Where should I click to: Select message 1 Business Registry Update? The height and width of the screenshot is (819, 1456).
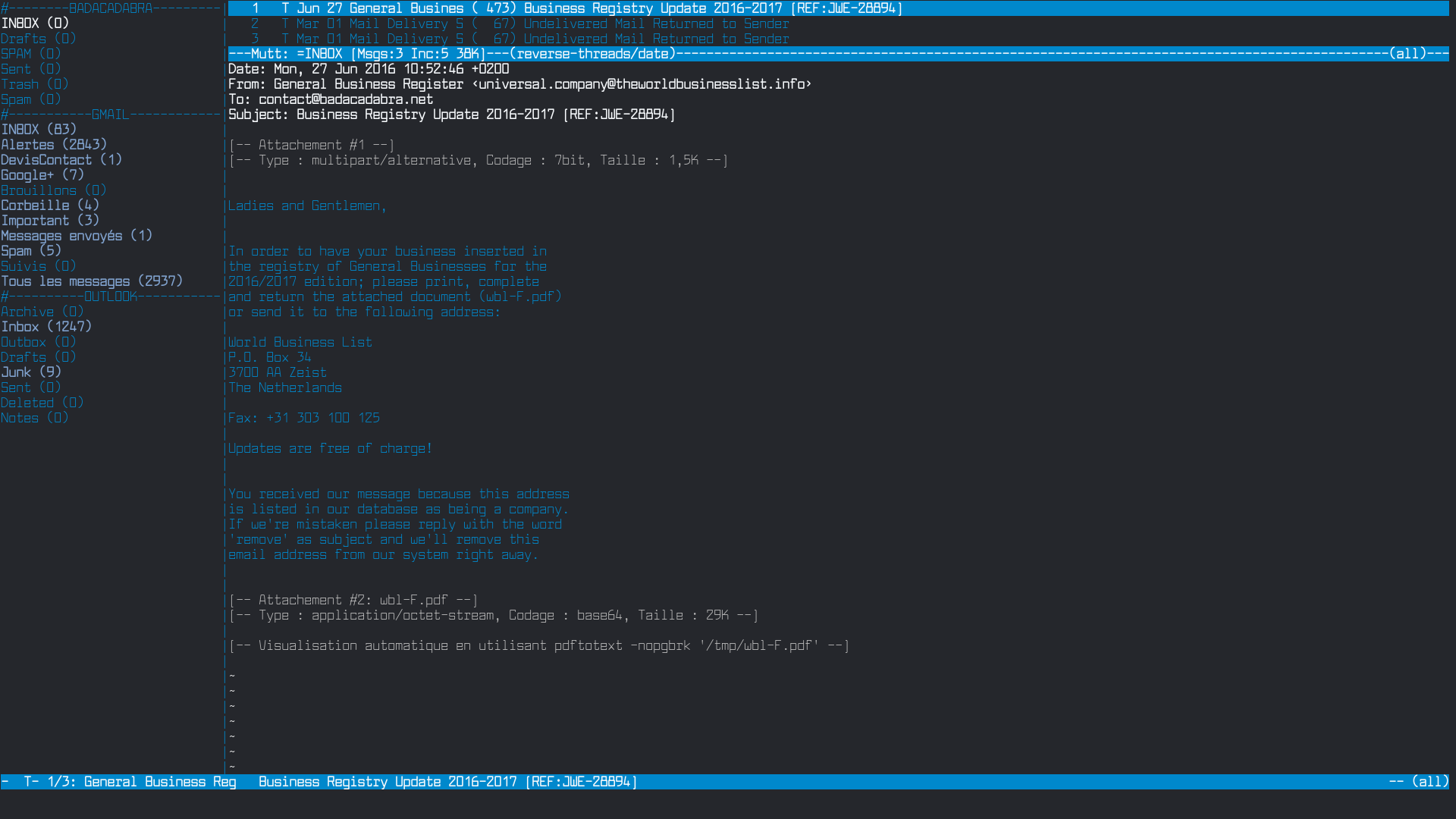point(652,8)
